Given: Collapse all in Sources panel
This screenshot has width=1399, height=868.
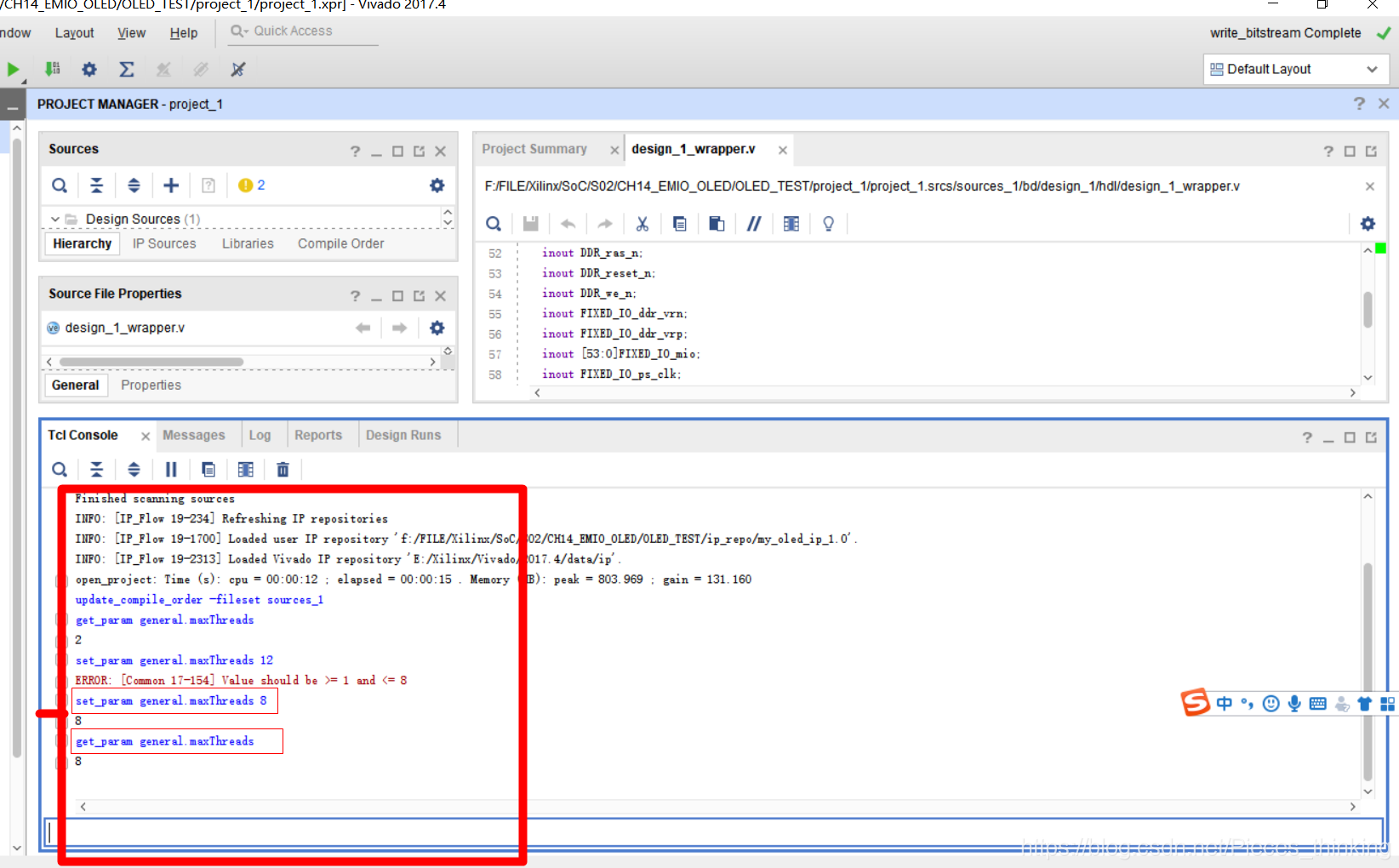Looking at the screenshot, I should [97, 186].
